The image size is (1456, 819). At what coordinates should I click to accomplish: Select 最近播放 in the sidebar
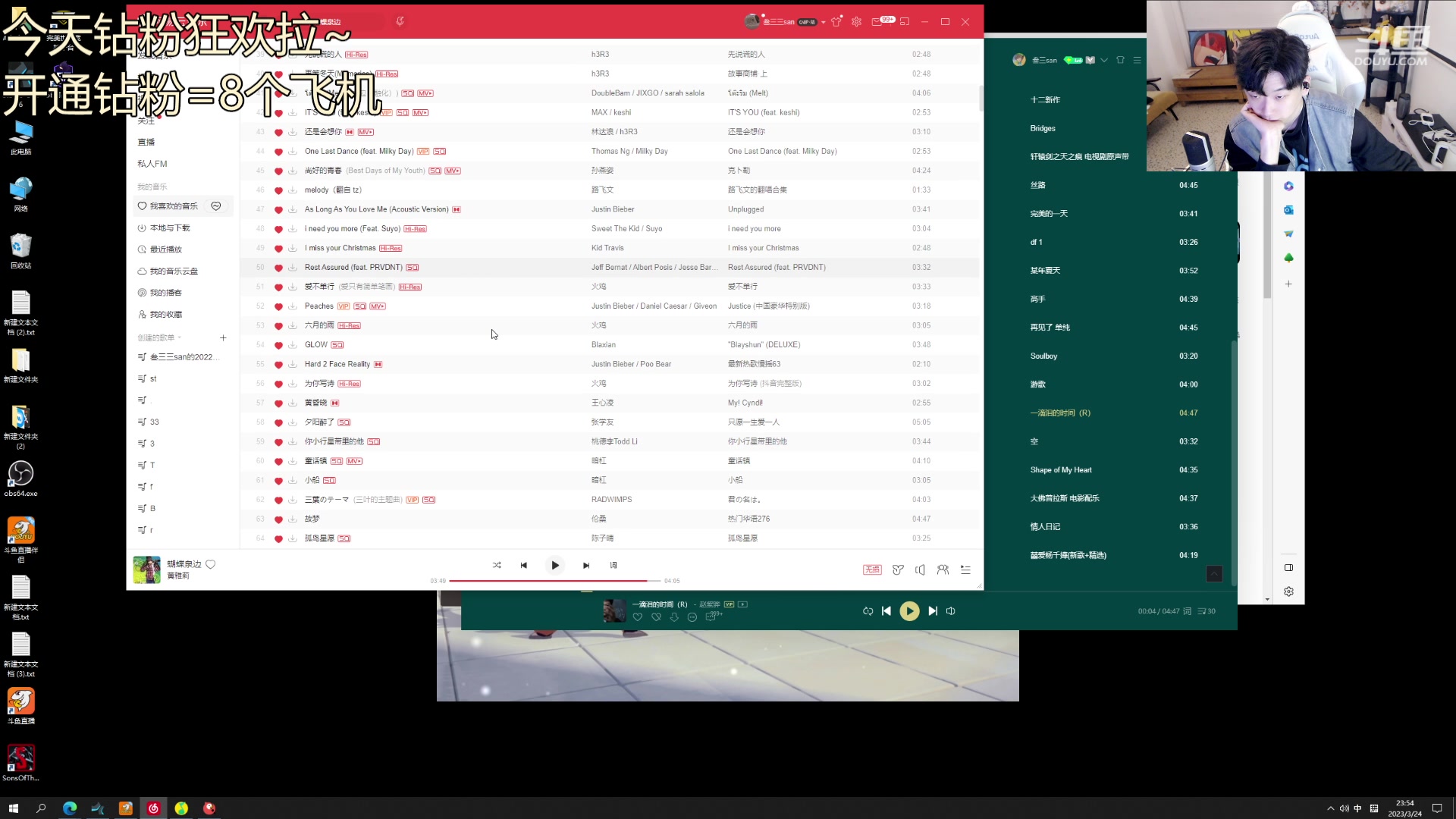(x=165, y=249)
